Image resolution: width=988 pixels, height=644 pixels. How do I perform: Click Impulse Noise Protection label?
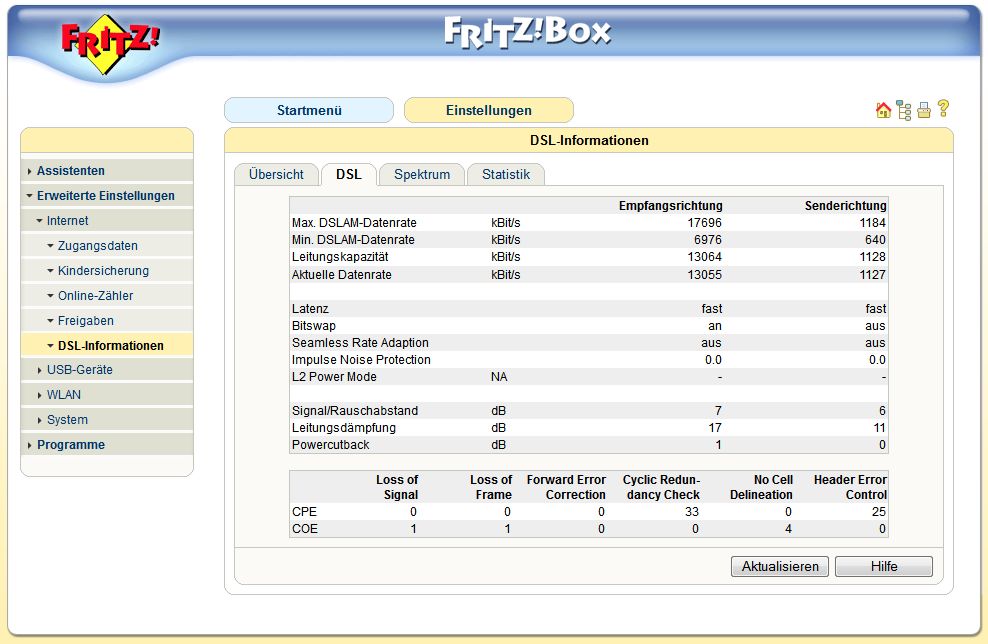coord(361,360)
